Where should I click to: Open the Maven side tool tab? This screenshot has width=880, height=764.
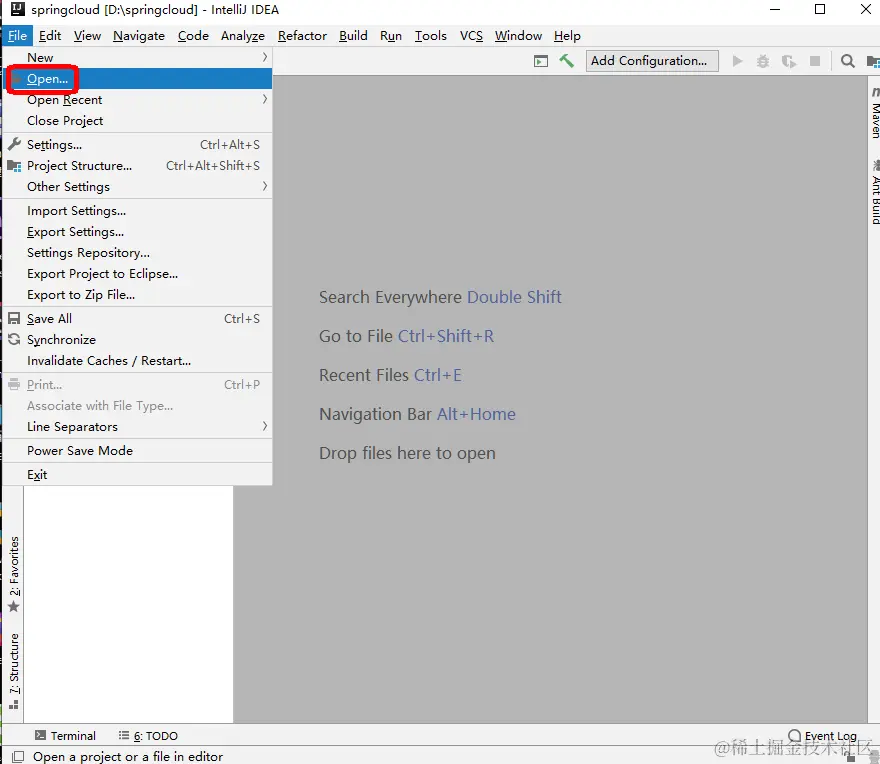[874, 113]
